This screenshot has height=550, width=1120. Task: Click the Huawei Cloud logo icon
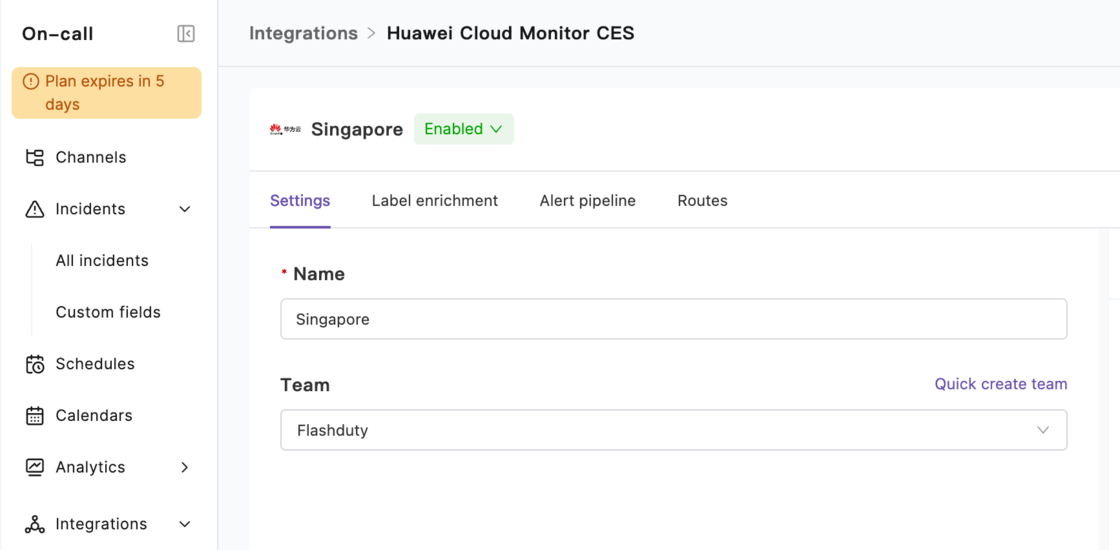tap(285, 129)
